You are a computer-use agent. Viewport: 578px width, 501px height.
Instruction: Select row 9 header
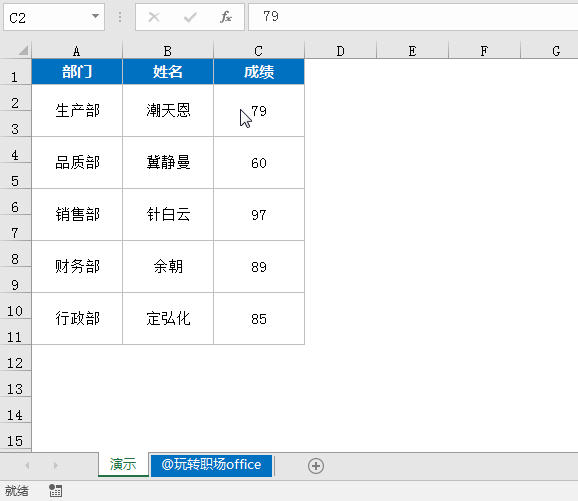click(15, 280)
